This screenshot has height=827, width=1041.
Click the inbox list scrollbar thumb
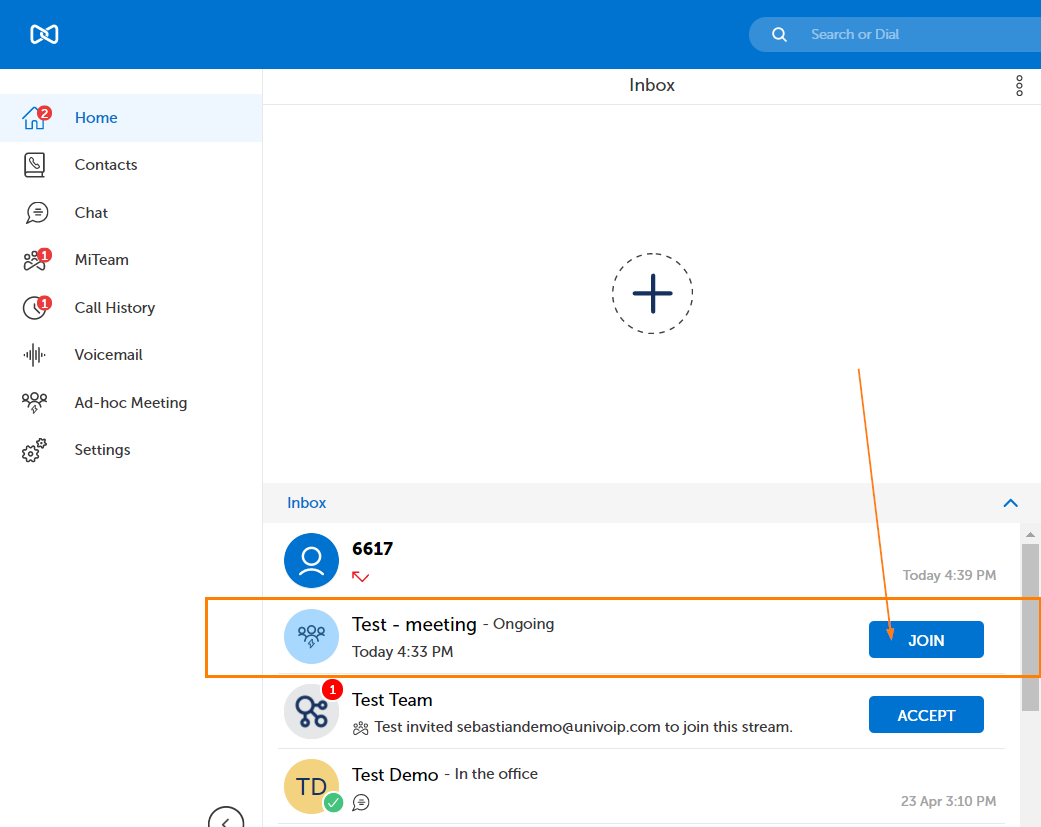point(1030,627)
